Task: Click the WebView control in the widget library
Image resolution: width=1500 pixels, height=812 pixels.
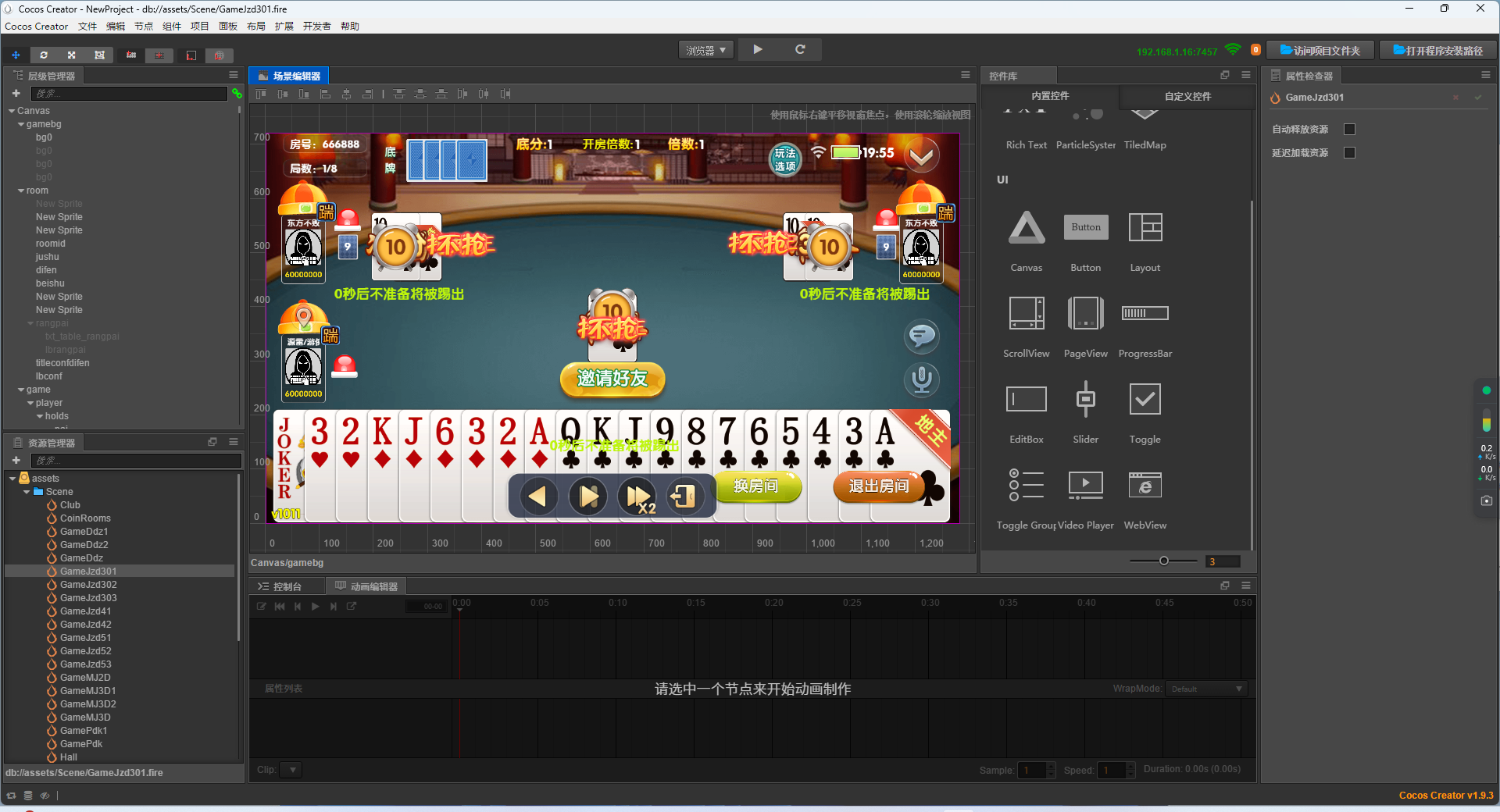Action: [x=1145, y=485]
